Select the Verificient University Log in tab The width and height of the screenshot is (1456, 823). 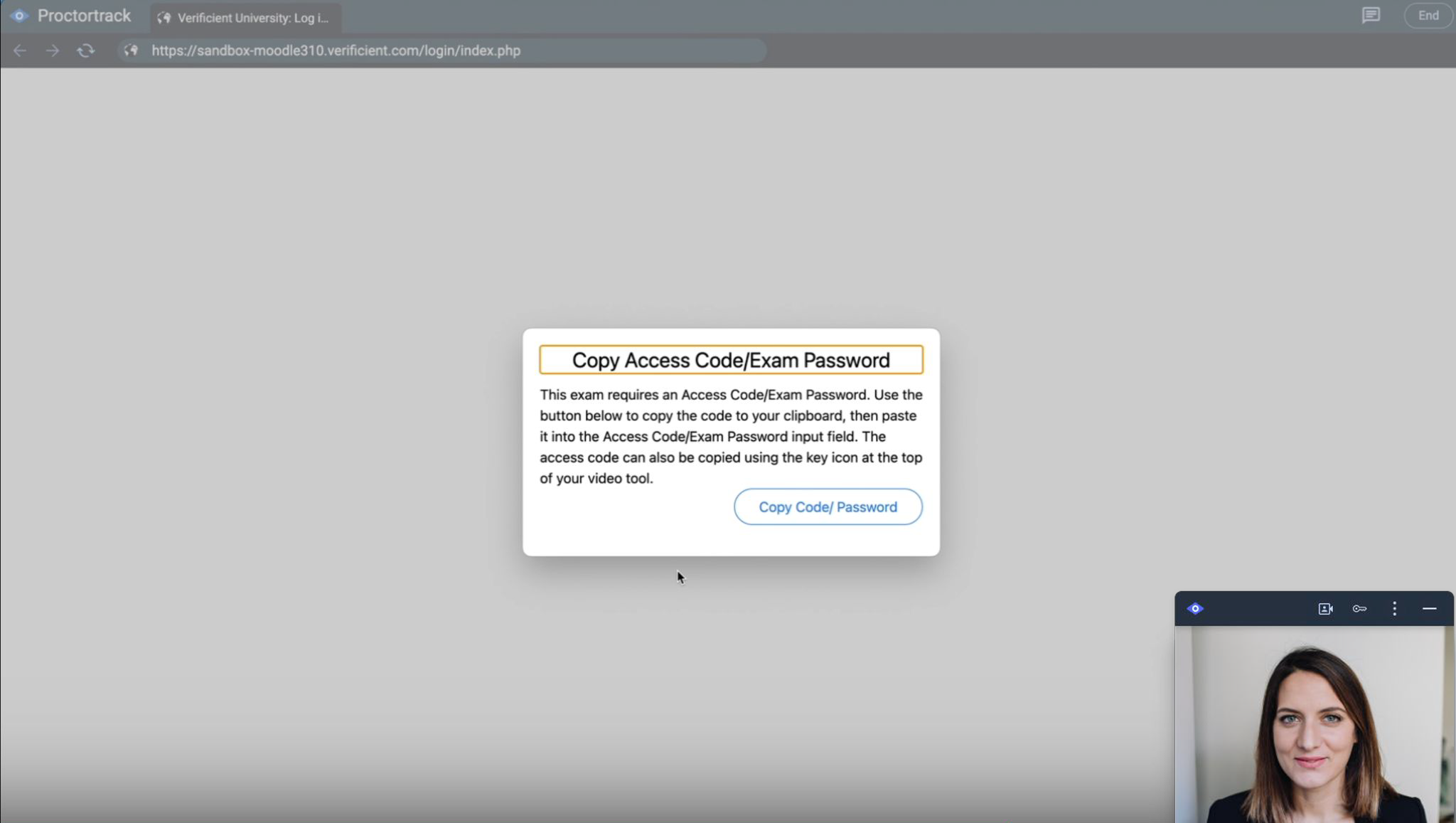(252, 18)
